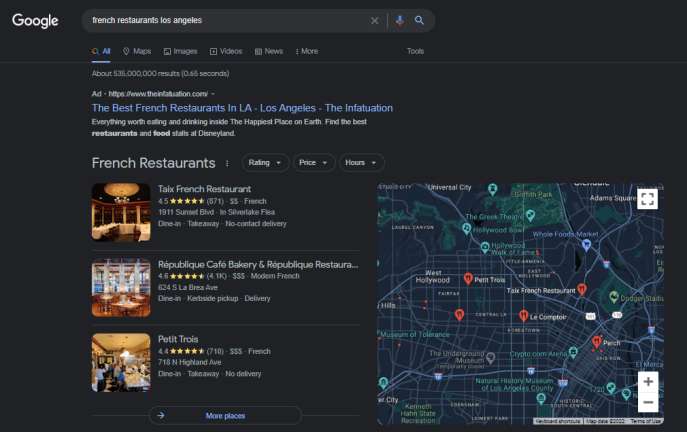Open the Price filter dropdown
The width and height of the screenshot is (687, 432).
[x=313, y=163]
